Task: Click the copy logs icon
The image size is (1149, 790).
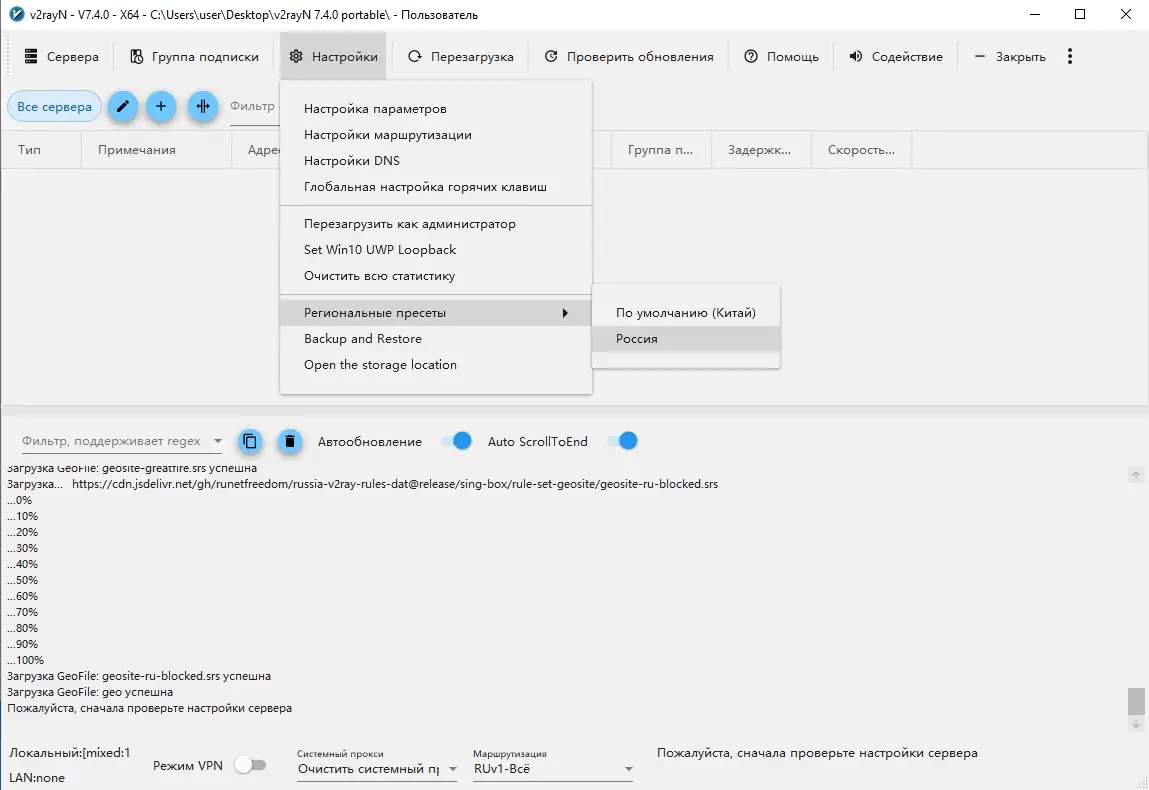Action: point(249,441)
